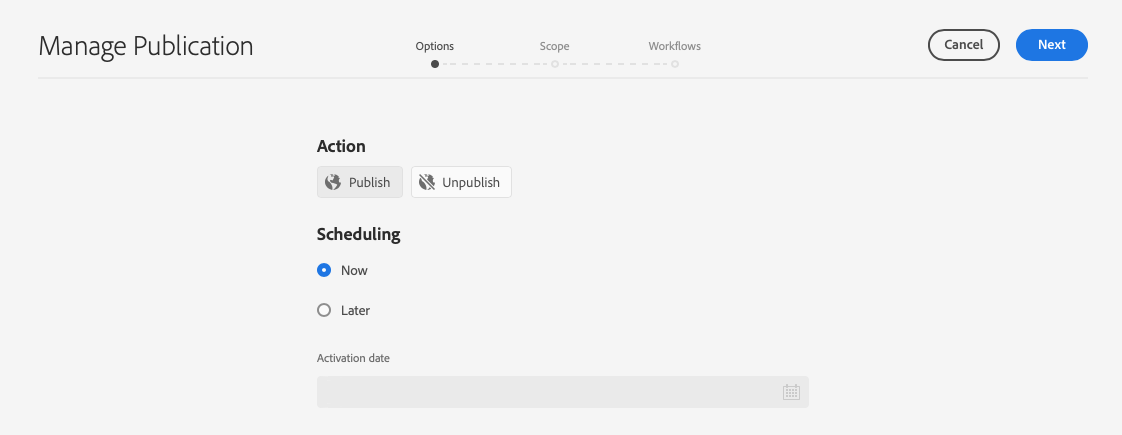Click the filled Options step dot

434,64
